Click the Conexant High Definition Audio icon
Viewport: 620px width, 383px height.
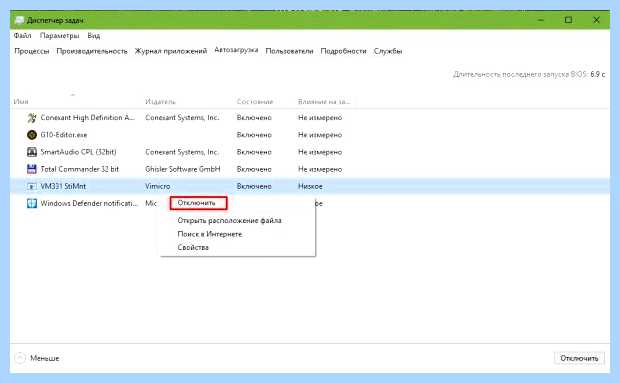(x=32, y=118)
